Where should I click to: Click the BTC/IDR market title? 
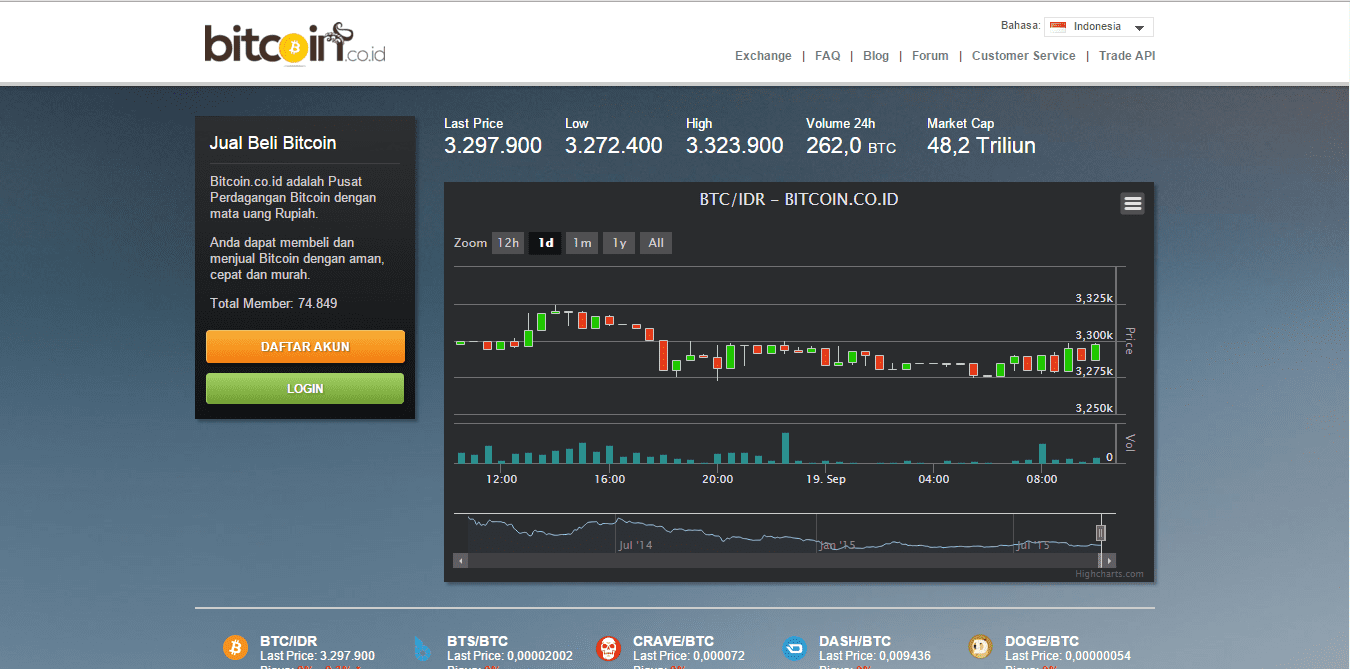click(x=288, y=641)
